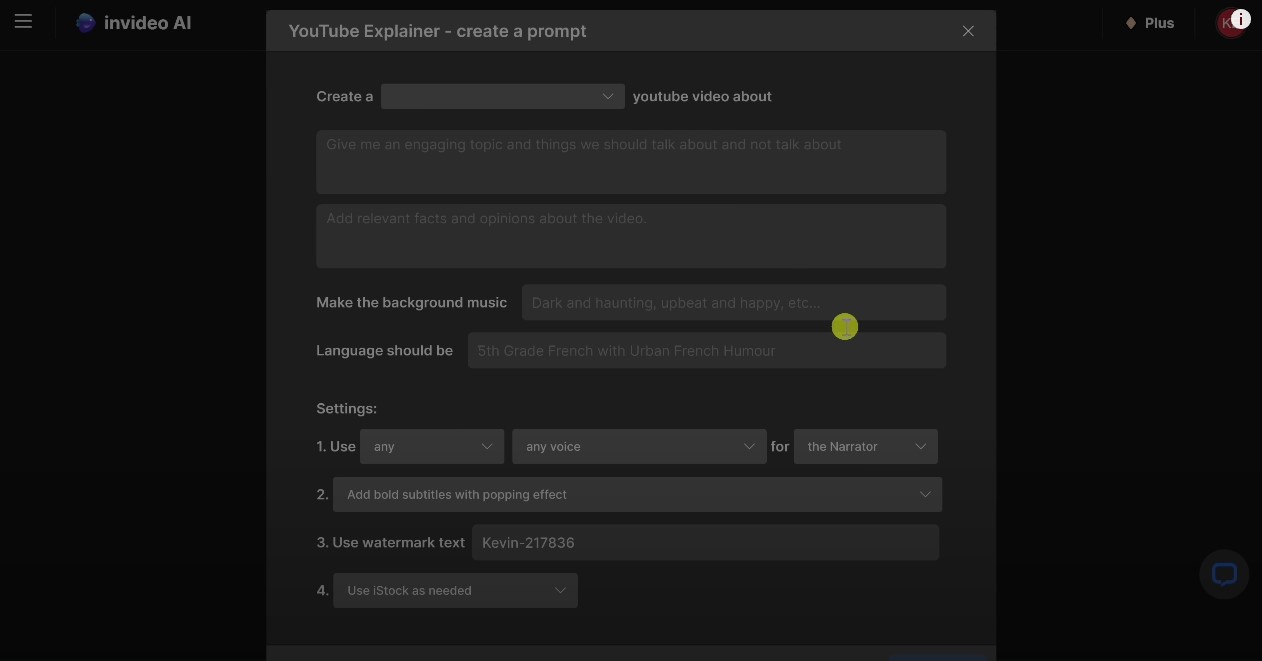Open the chat support bubble icon

coord(1224,574)
